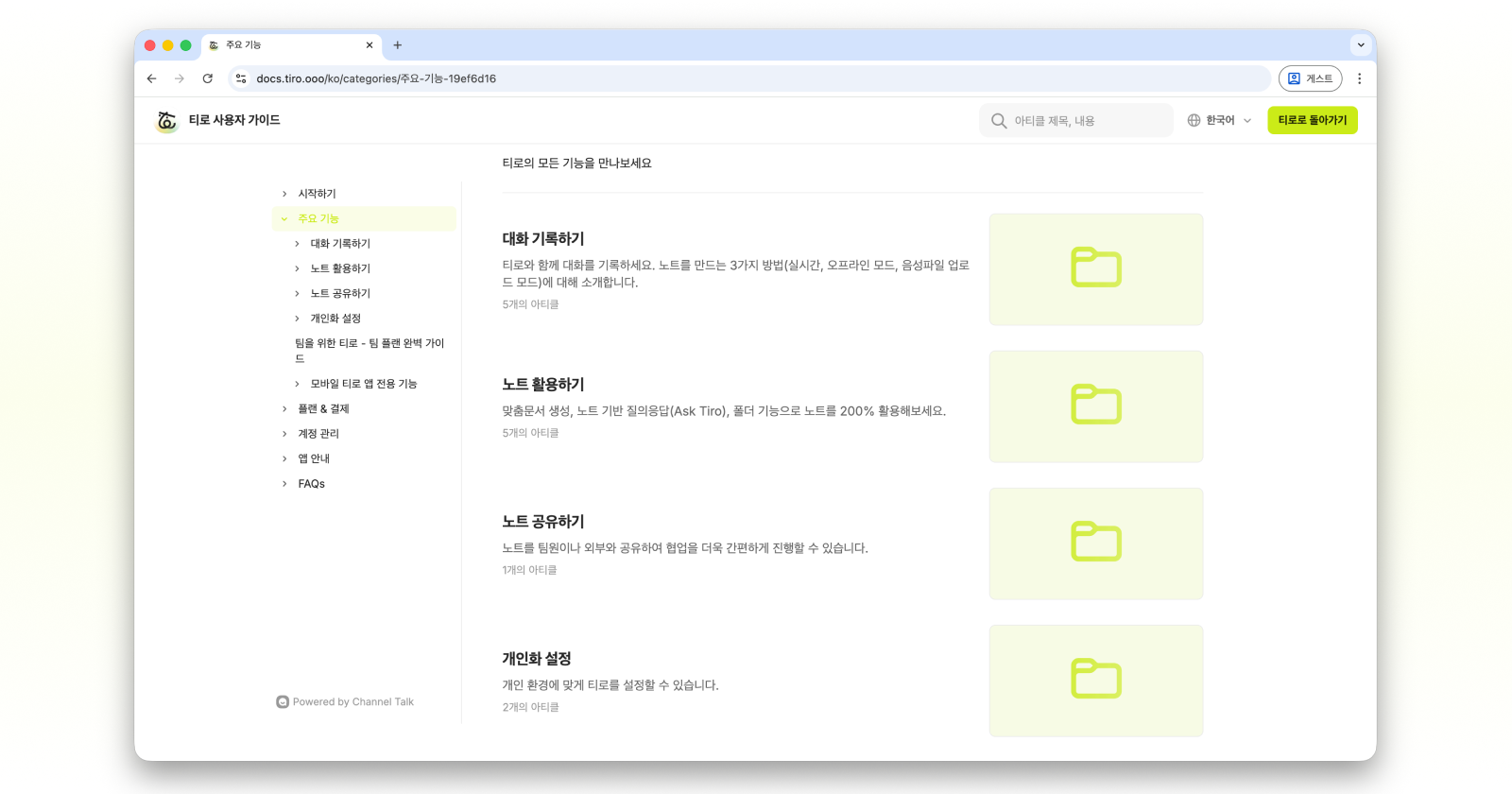This screenshot has width=1512, height=794.
Task: Click the 5개의 아티클 count under 대화 기록하기
Action: 531,304
